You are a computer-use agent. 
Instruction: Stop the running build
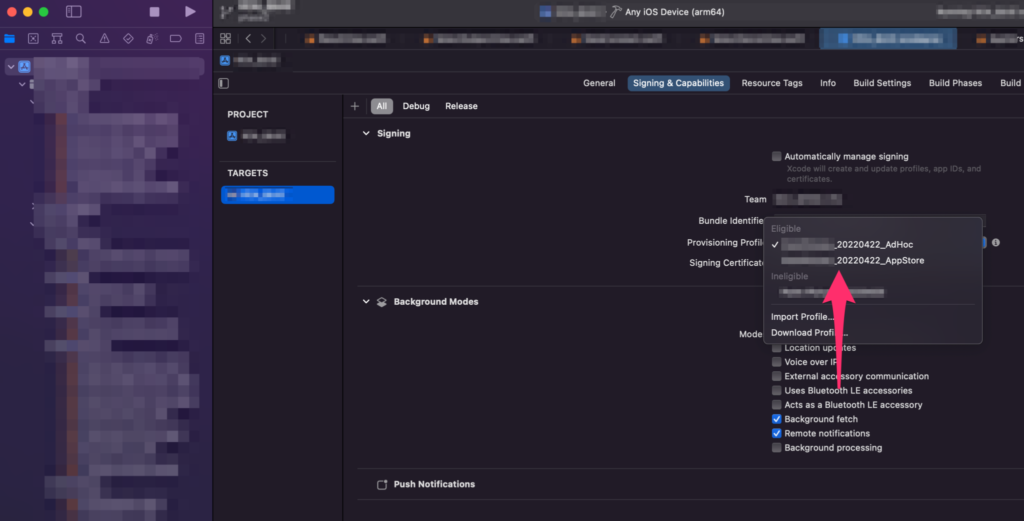(x=154, y=12)
